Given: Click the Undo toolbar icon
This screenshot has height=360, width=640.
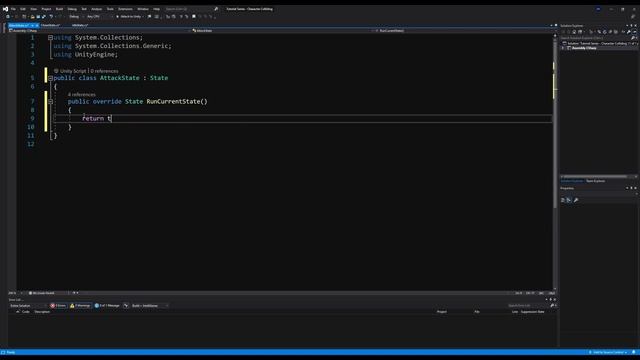Looking at the screenshot, I should tap(51, 17).
